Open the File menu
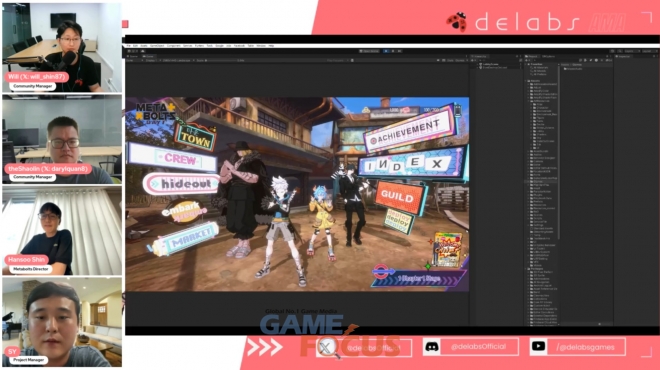The height and width of the screenshot is (370, 660). 128,45
